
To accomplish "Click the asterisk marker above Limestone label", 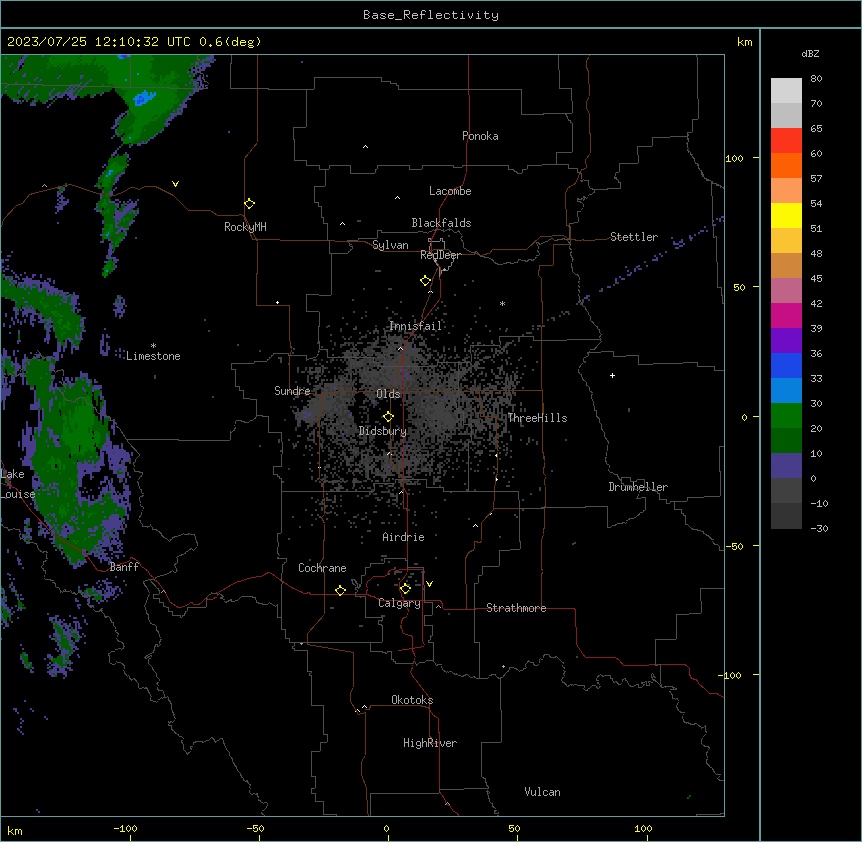I will (x=153, y=346).
